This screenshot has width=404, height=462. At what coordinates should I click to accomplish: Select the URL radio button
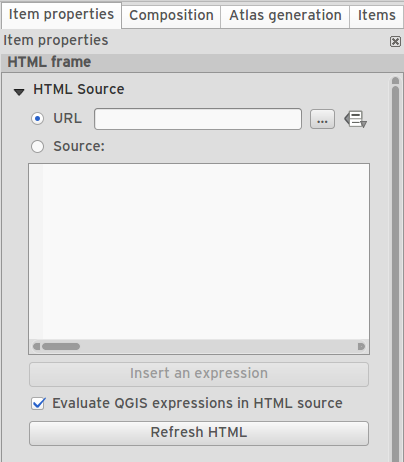[37, 119]
